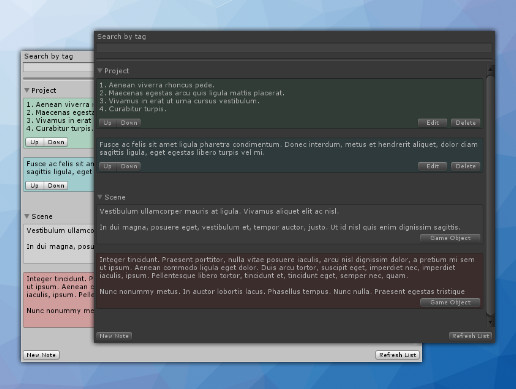Viewport: 516px width, 389px height.
Task: Move 'Fusce ac felis' note down in light window
Action: click(56, 185)
